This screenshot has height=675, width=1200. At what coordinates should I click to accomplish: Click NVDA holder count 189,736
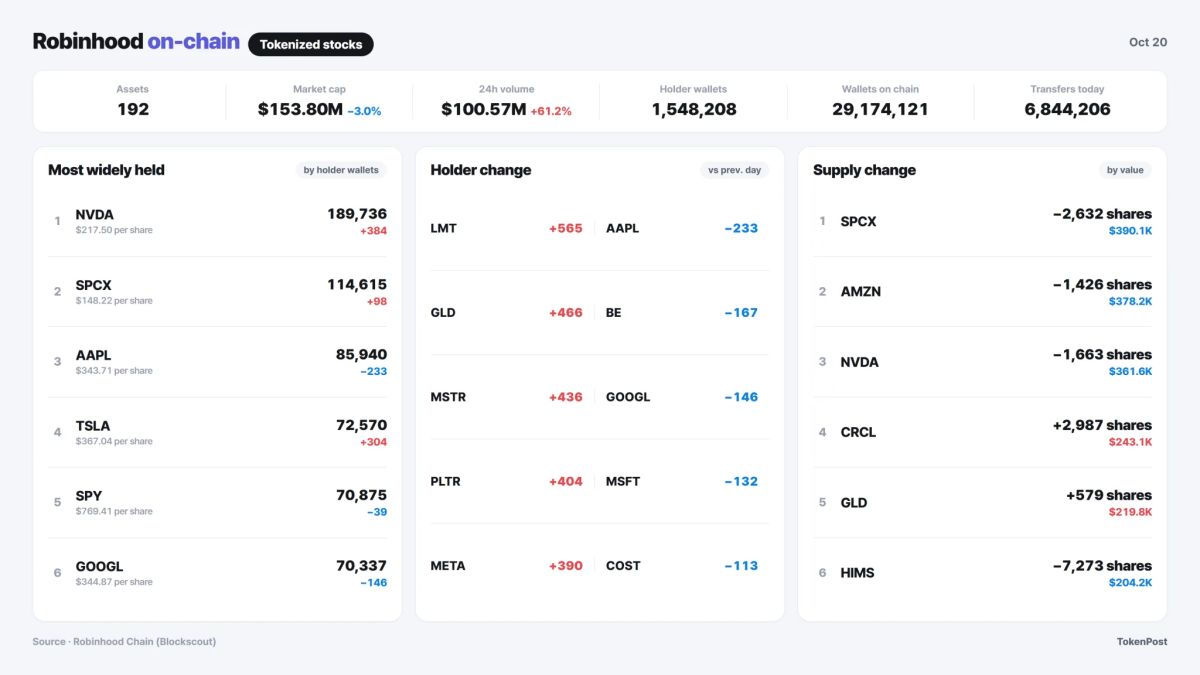coord(357,214)
